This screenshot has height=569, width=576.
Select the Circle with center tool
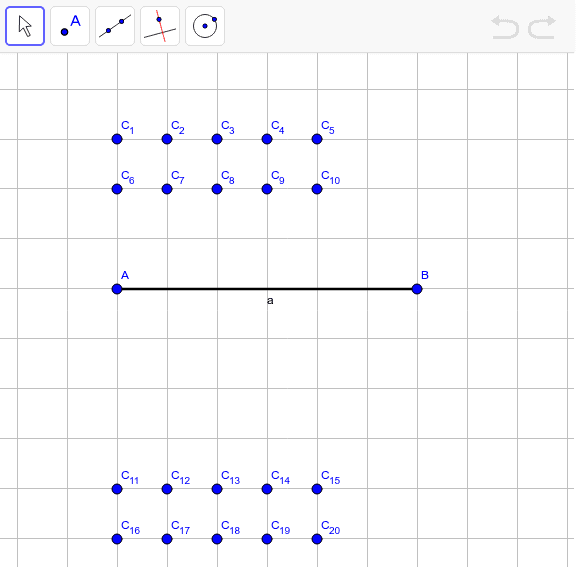(x=205, y=26)
